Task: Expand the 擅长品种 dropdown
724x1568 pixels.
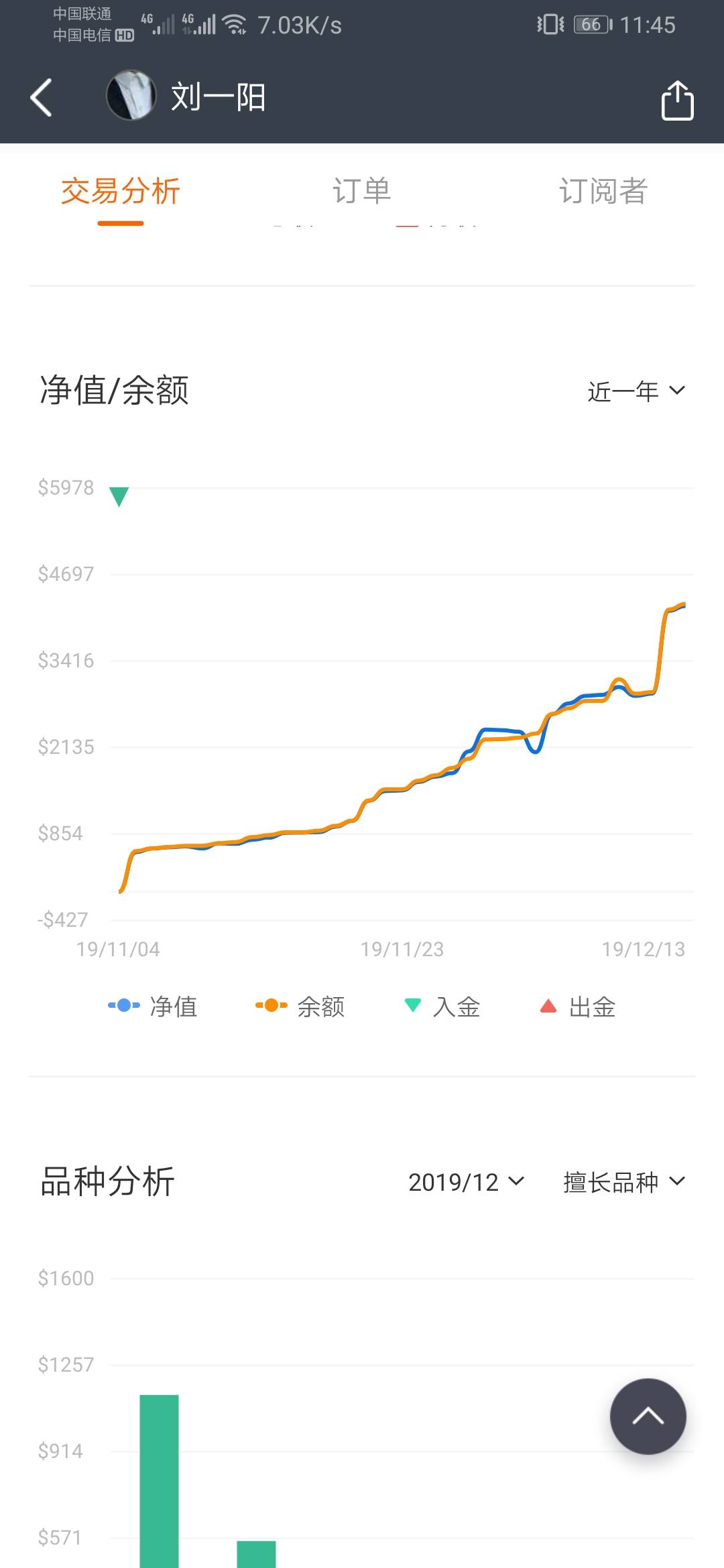Action: (x=623, y=1182)
